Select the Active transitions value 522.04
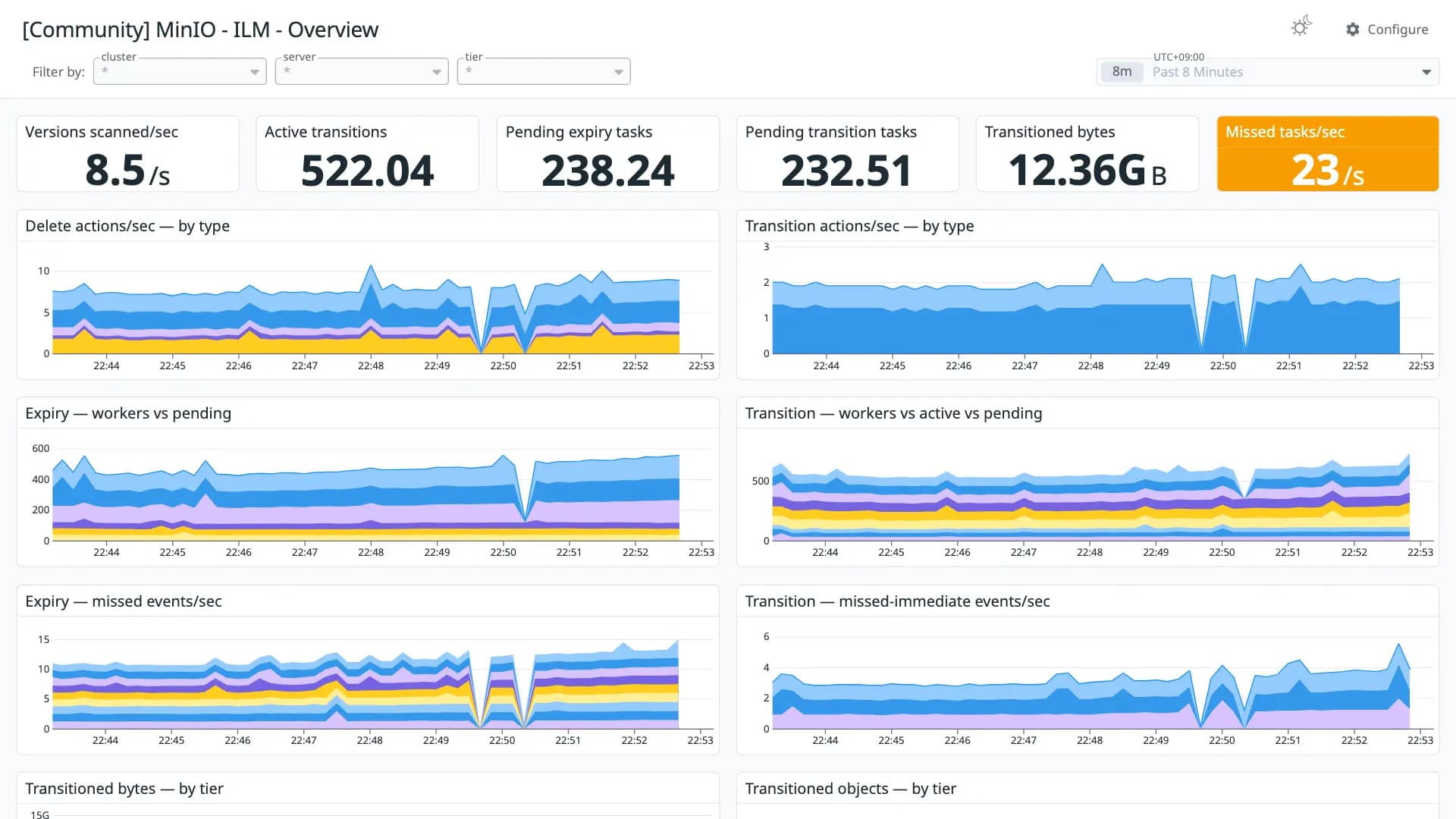The image size is (1456, 819). click(368, 171)
